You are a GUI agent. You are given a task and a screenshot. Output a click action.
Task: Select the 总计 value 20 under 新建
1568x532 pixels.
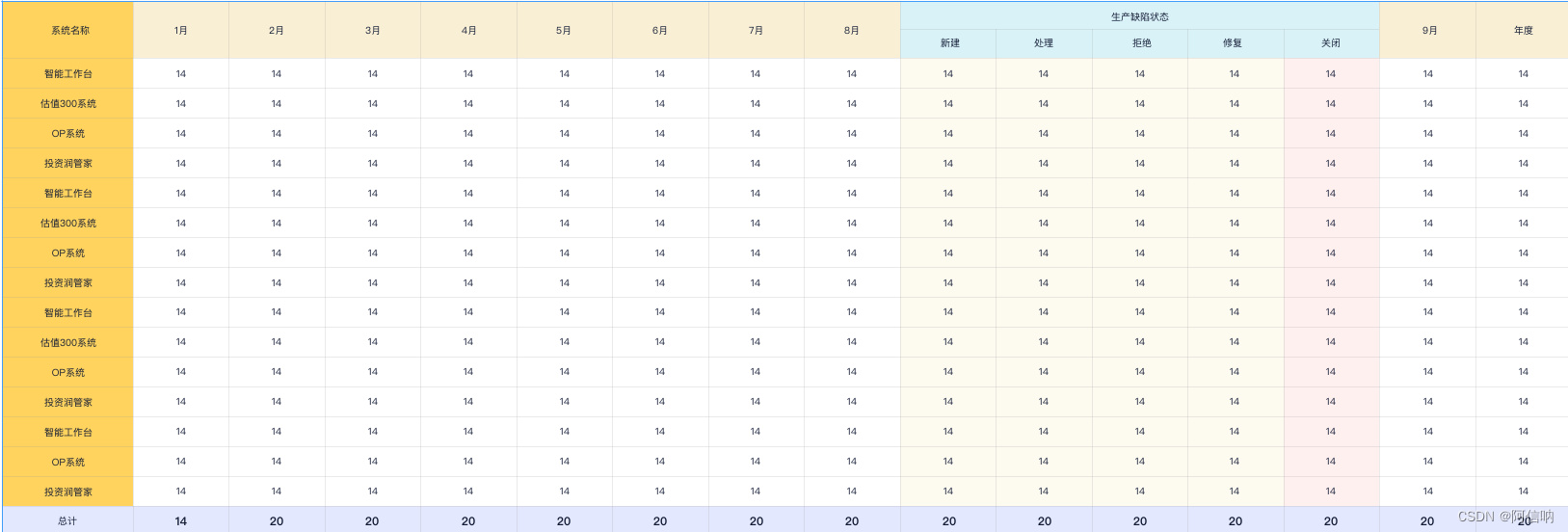tap(949, 520)
